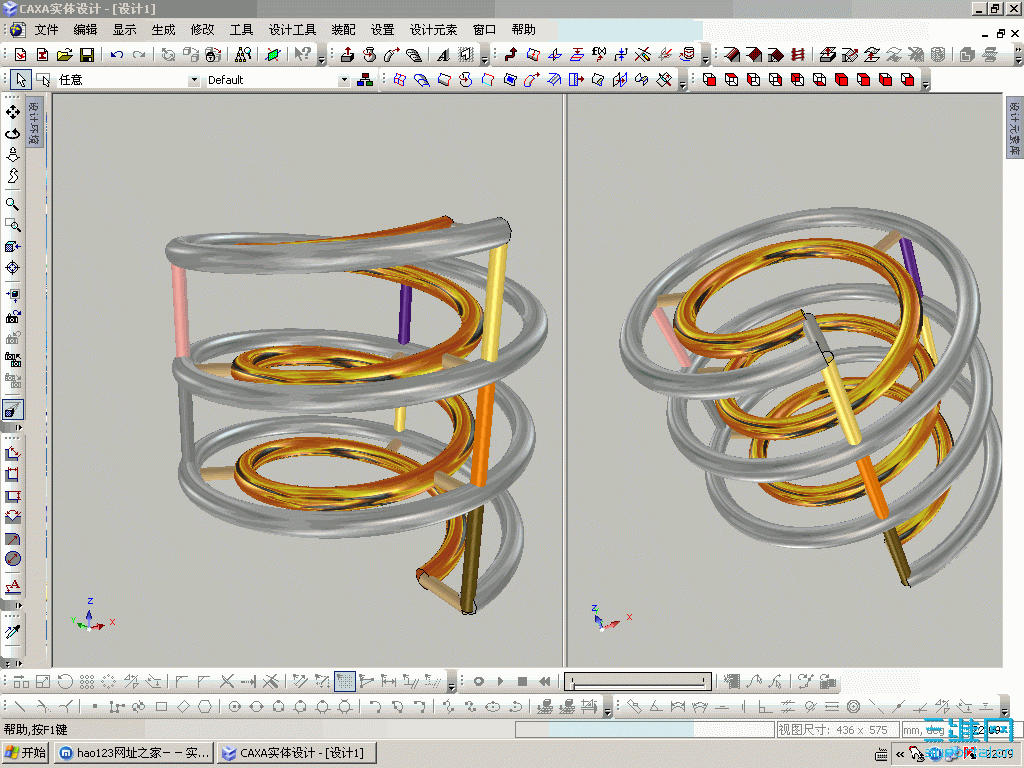
Task: Switch to hao123网址之家 taskbar window
Action: (x=135, y=753)
